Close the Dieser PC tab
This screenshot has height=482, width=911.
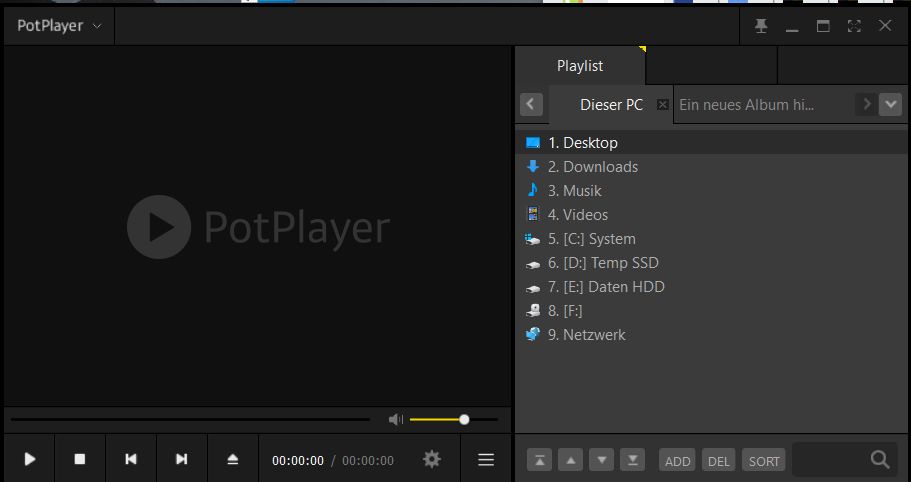click(x=662, y=105)
